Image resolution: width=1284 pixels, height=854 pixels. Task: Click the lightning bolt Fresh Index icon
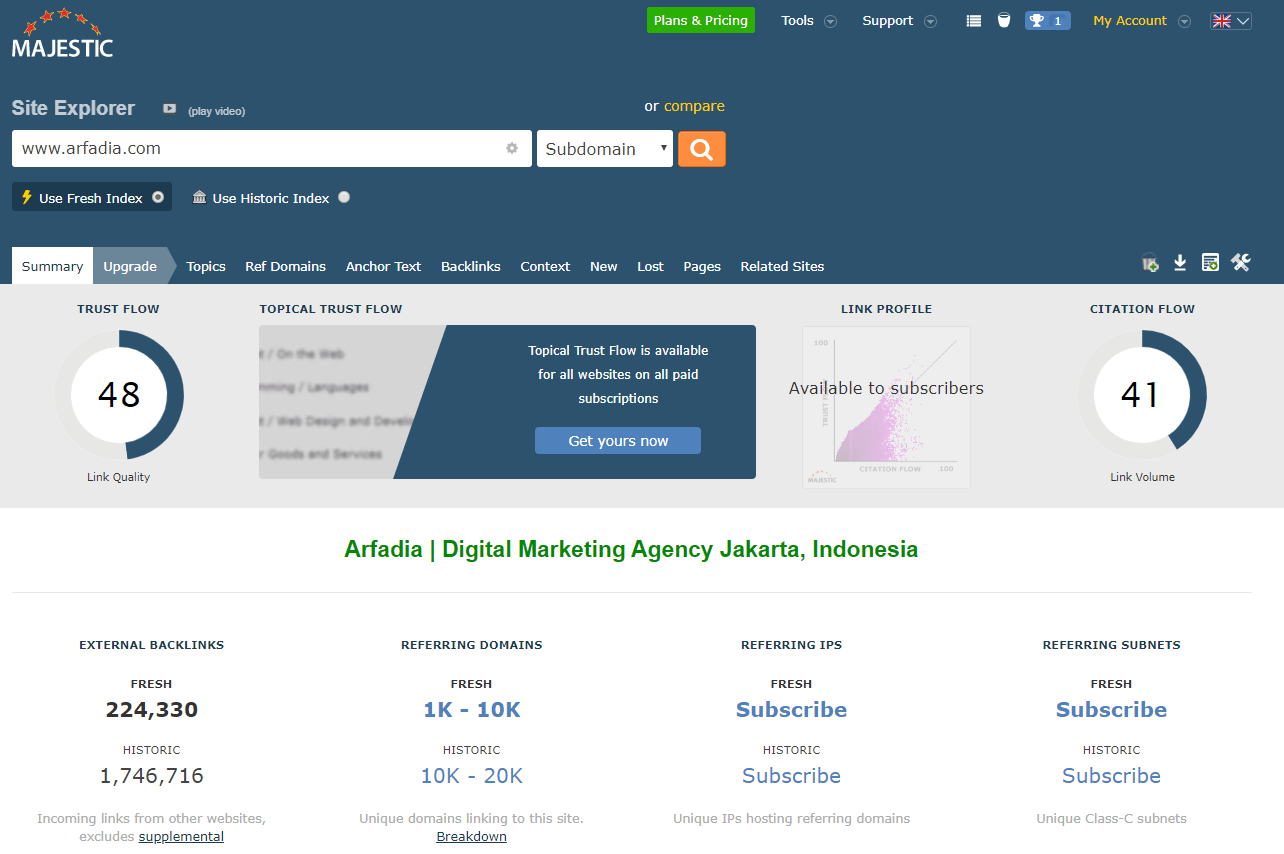click(27, 197)
